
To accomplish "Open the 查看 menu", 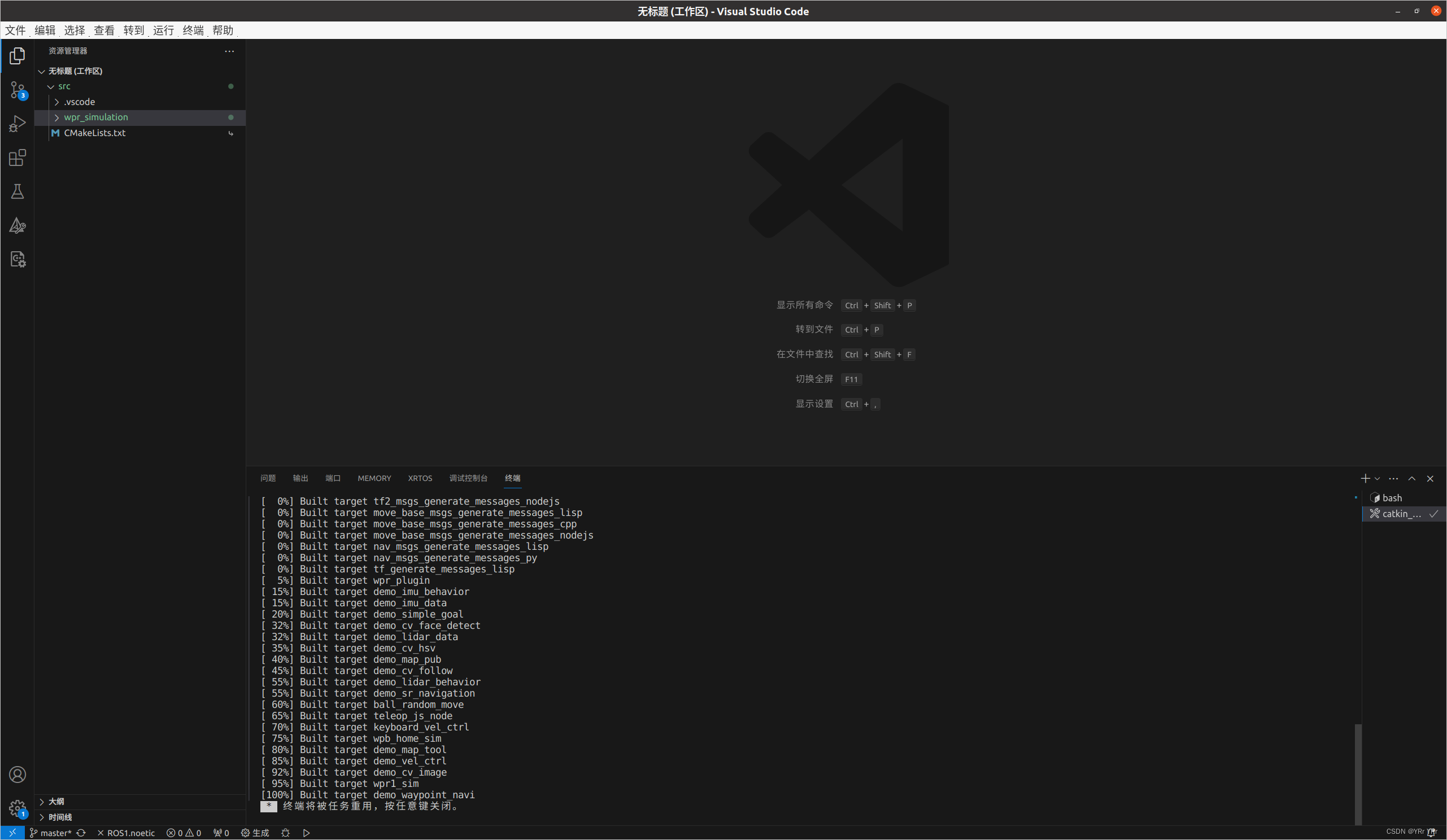I will click(104, 30).
